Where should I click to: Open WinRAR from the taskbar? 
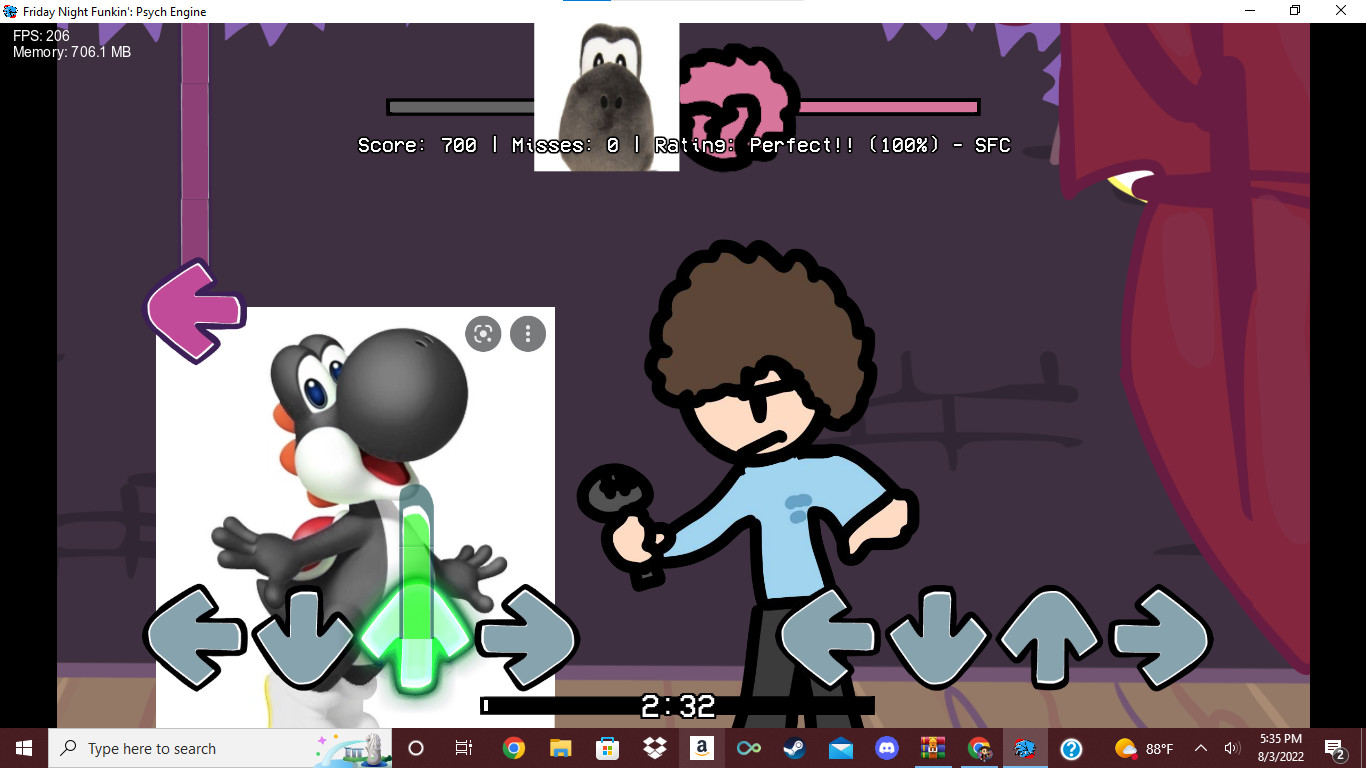(x=932, y=748)
